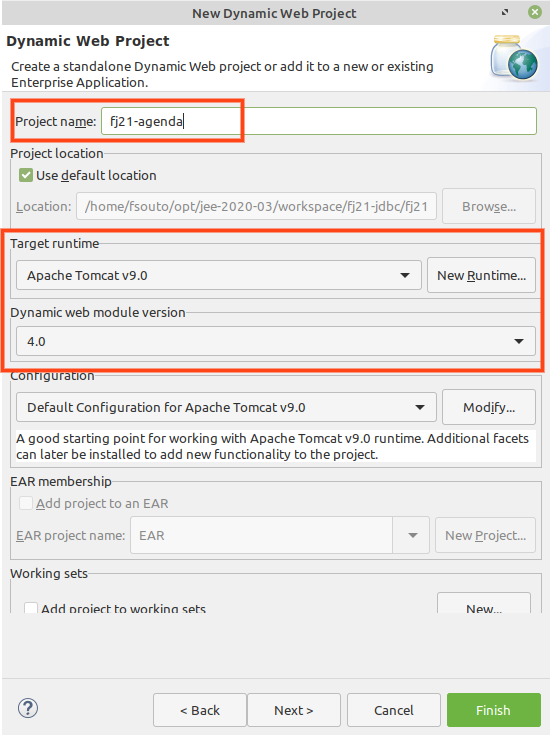The width and height of the screenshot is (551, 736).
Task: Click the New Project... EAR button
Action: tap(485, 536)
